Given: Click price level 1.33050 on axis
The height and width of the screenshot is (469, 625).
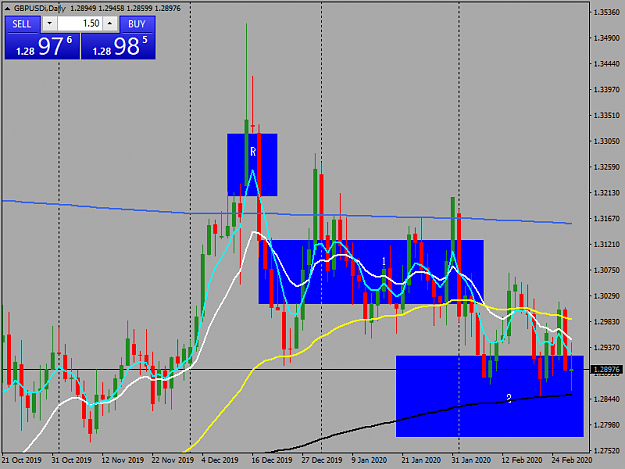Looking at the screenshot, I should pyautogui.click(x=607, y=141).
